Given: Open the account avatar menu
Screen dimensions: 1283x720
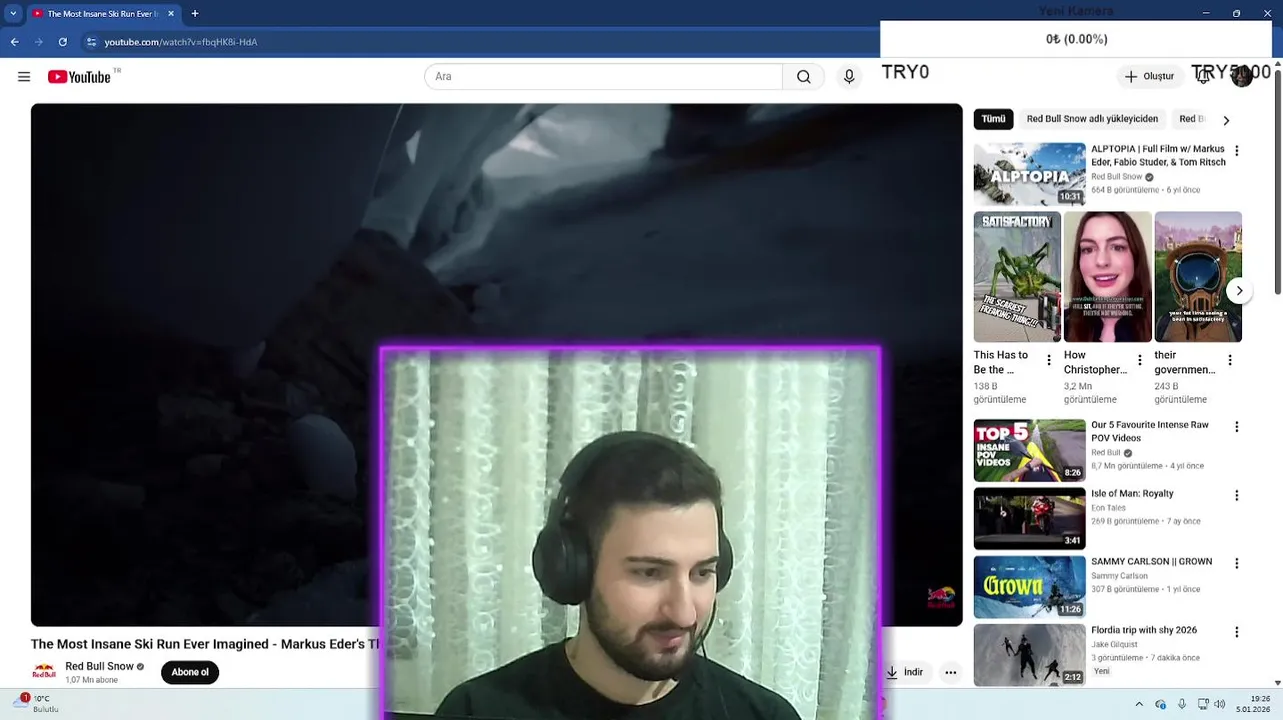Looking at the screenshot, I should [1241, 77].
